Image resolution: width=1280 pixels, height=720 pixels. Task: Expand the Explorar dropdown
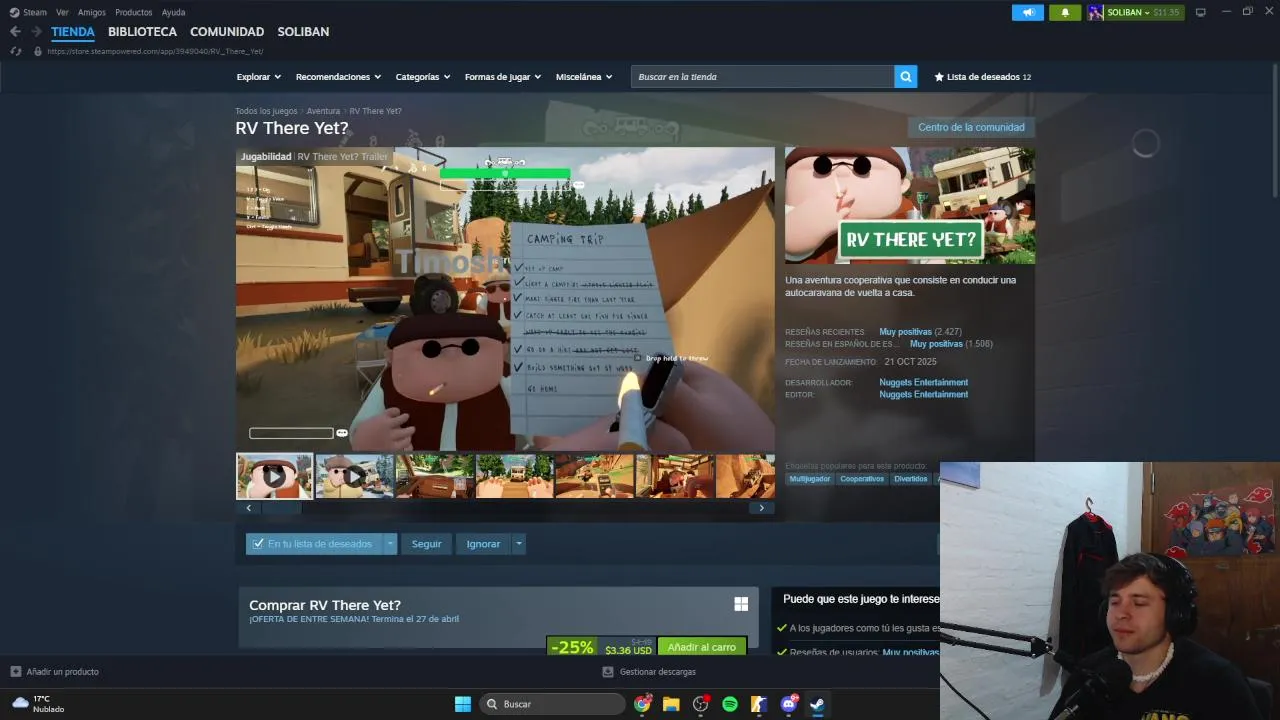click(259, 77)
